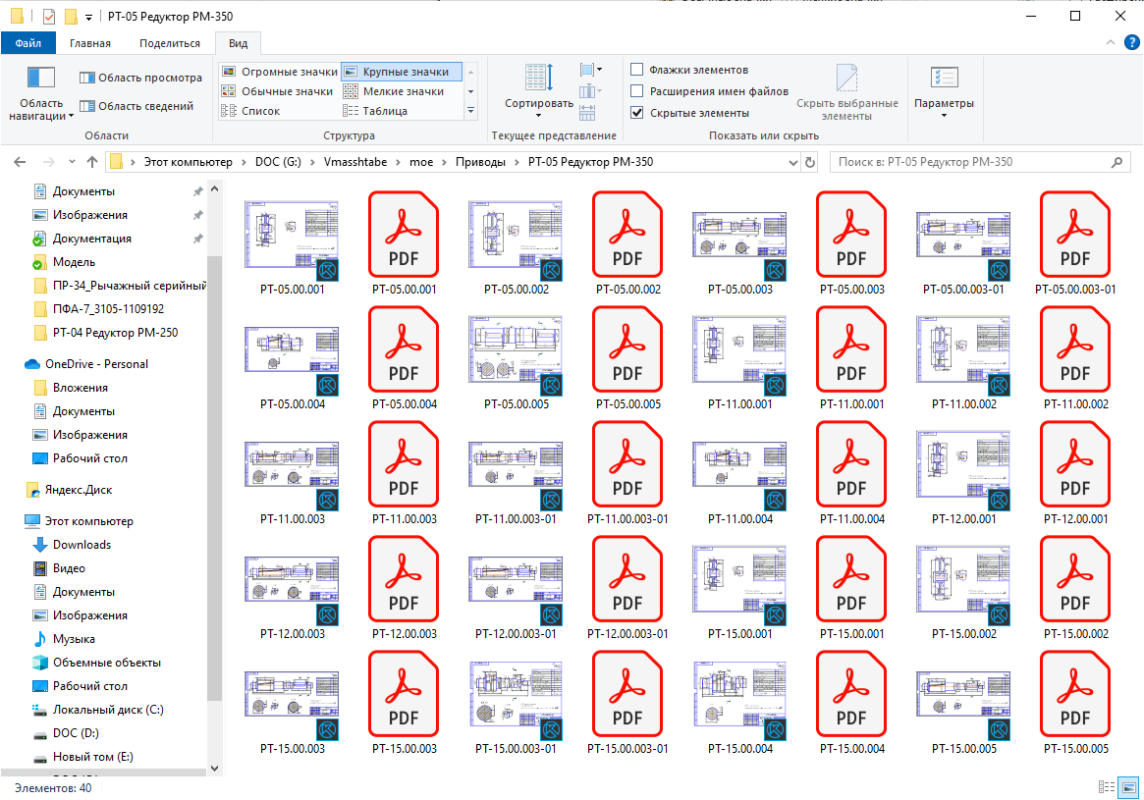Toggle the Details pane (Область сведений)

(136, 106)
